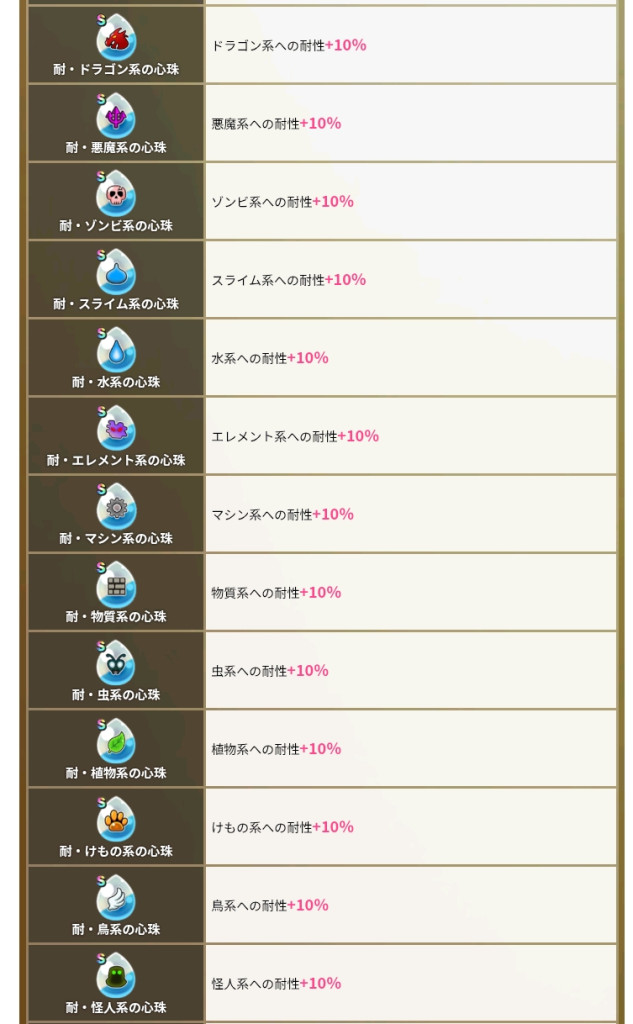This screenshot has height=1024, width=633.
Task: Select the white wing bird orb icon
Action: (116, 897)
